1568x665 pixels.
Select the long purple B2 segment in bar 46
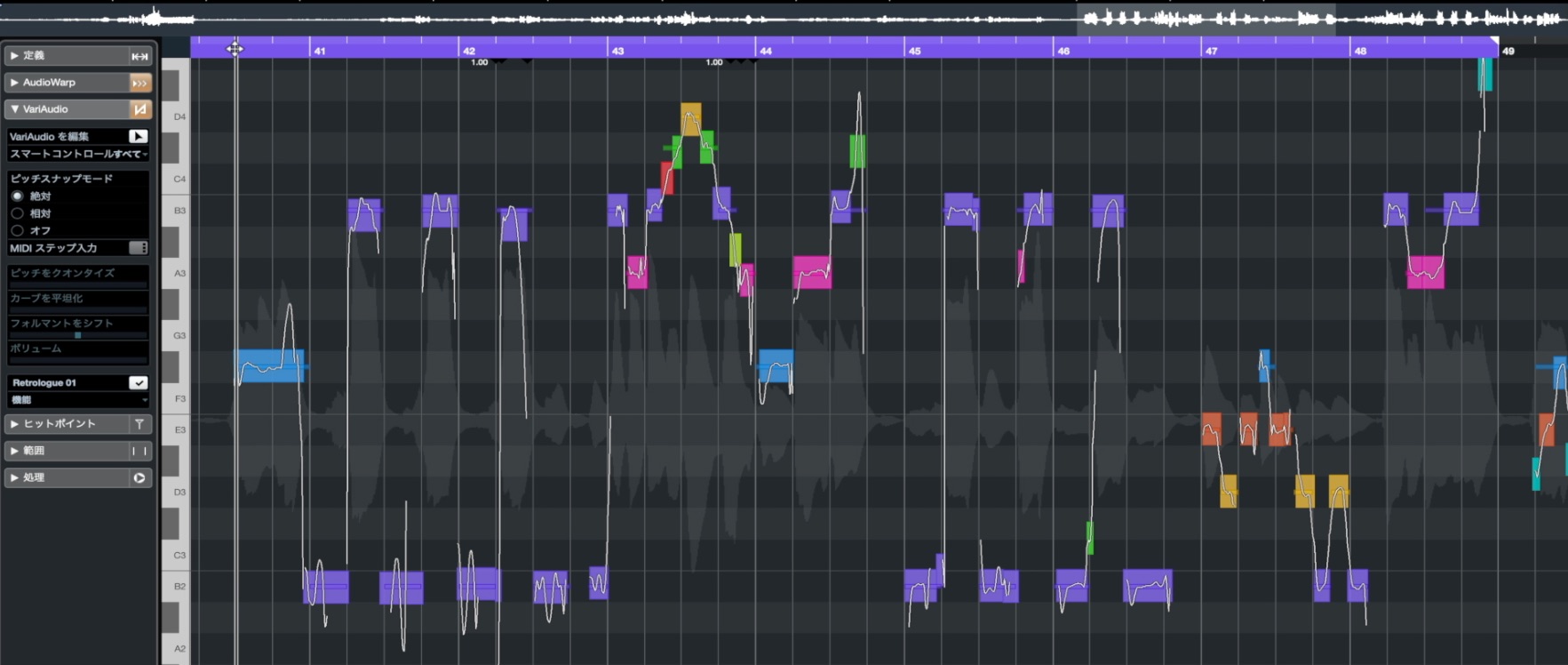click(1148, 586)
